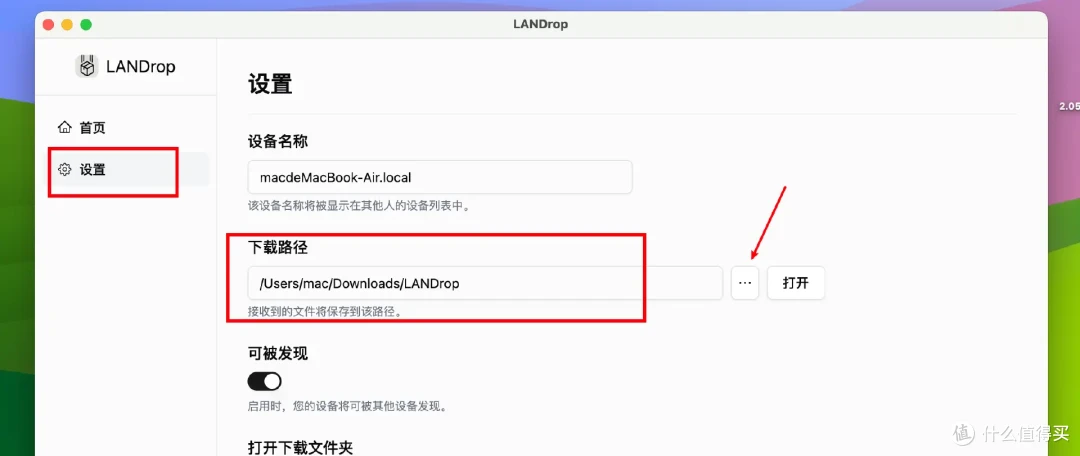1080x456 pixels.
Task: Click the LANDrop box logo icon
Action: 87,66
